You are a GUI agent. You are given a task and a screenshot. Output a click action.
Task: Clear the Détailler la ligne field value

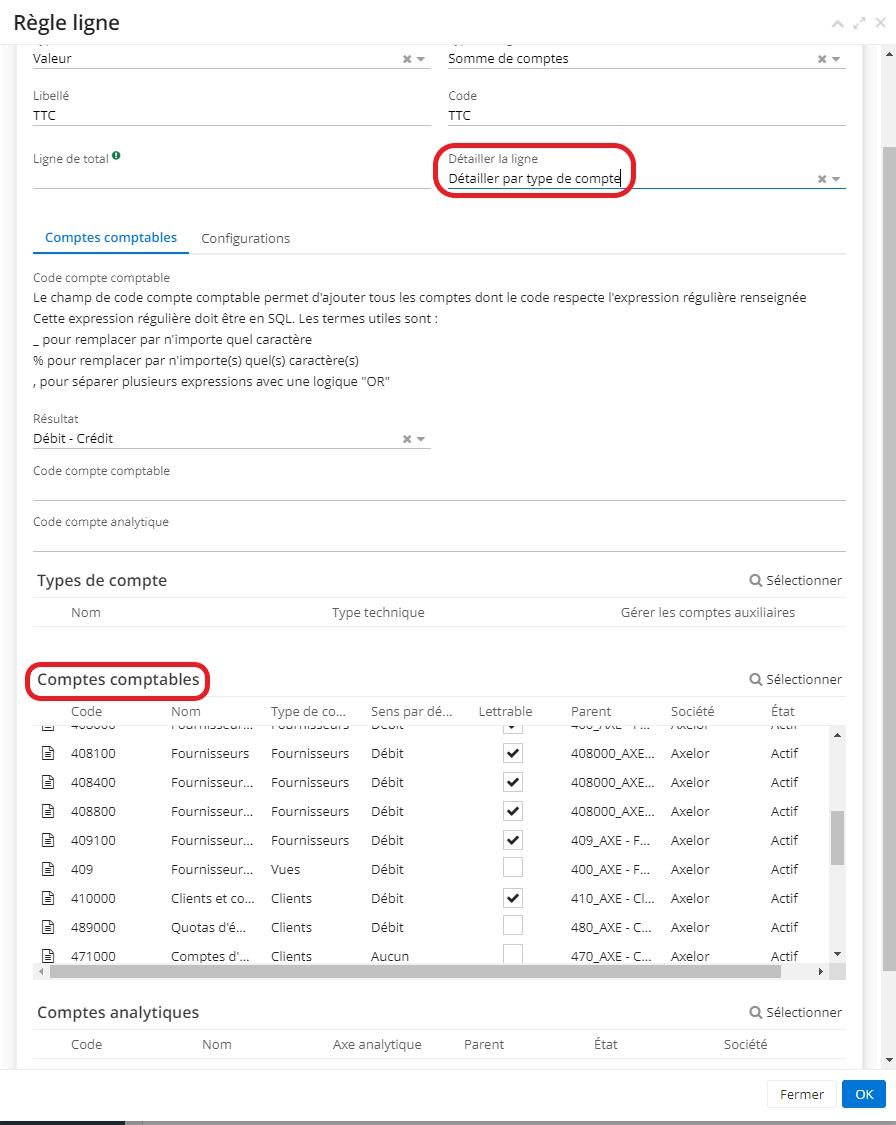pos(822,179)
